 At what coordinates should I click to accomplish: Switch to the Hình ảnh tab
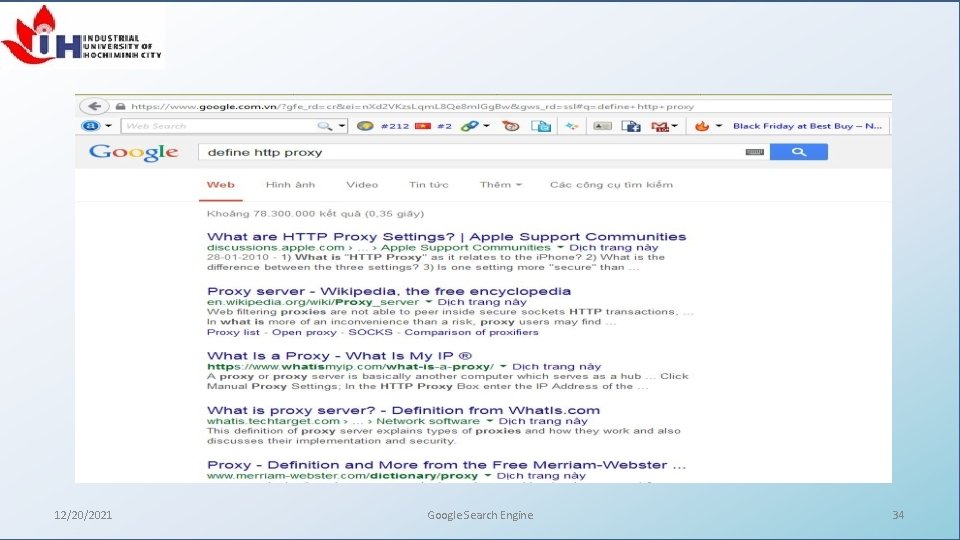coord(290,185)
